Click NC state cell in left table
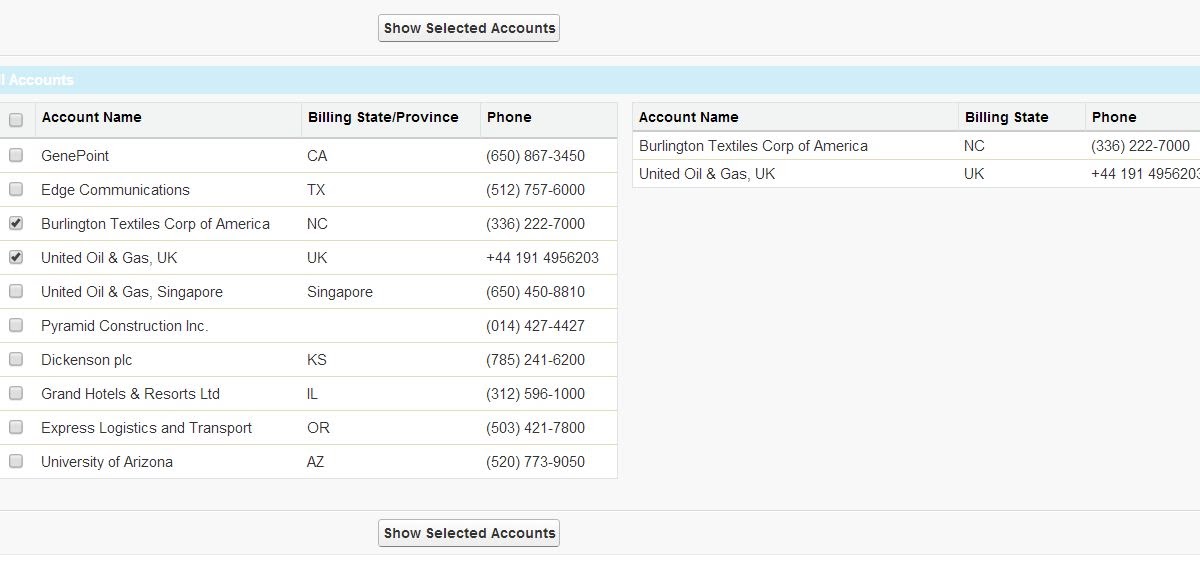The image size is (1200, 575). click(x=317, y=224)
